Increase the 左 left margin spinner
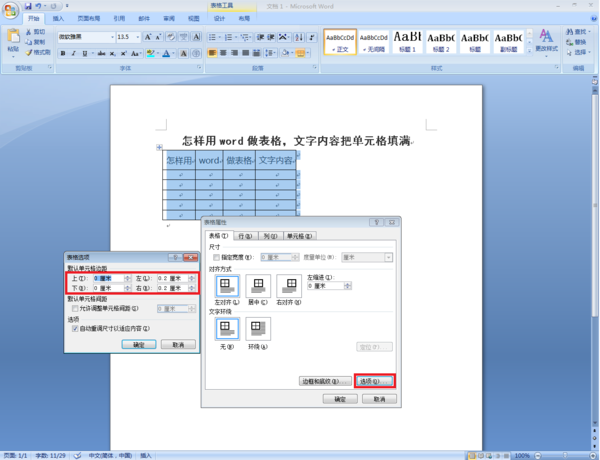Screen dimensions: 600x460 192,277
